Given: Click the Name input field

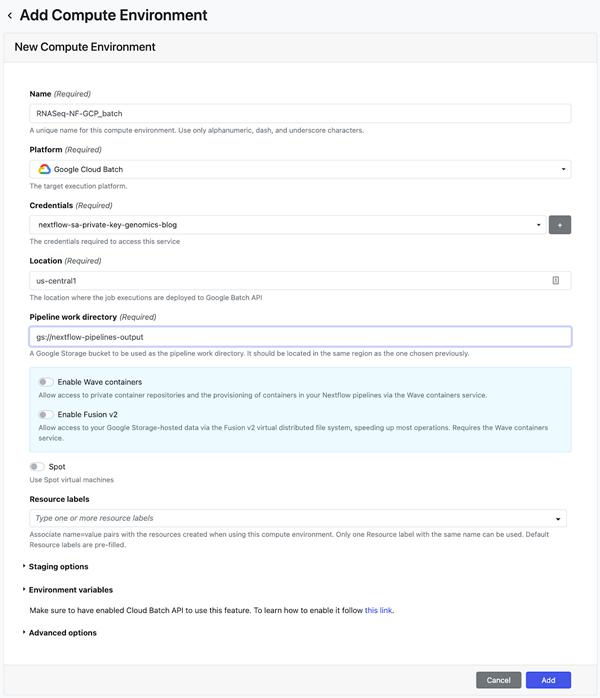Looking at the screenshot, I should (x=300, y=113).
